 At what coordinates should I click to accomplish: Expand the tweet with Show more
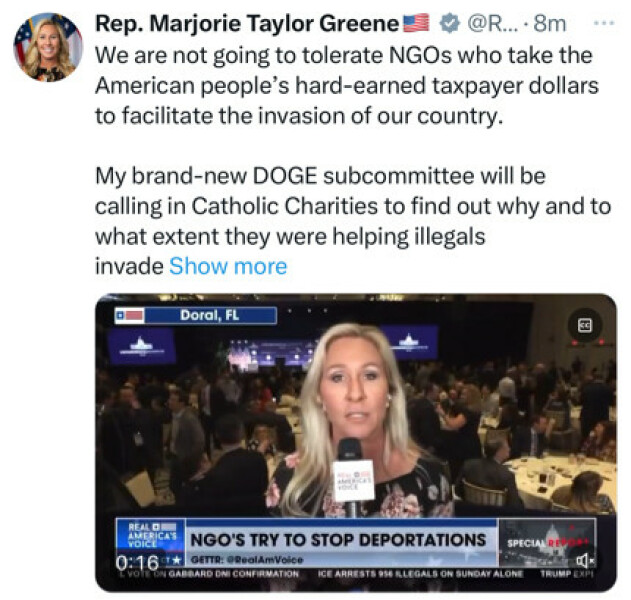tap(228, 266)
